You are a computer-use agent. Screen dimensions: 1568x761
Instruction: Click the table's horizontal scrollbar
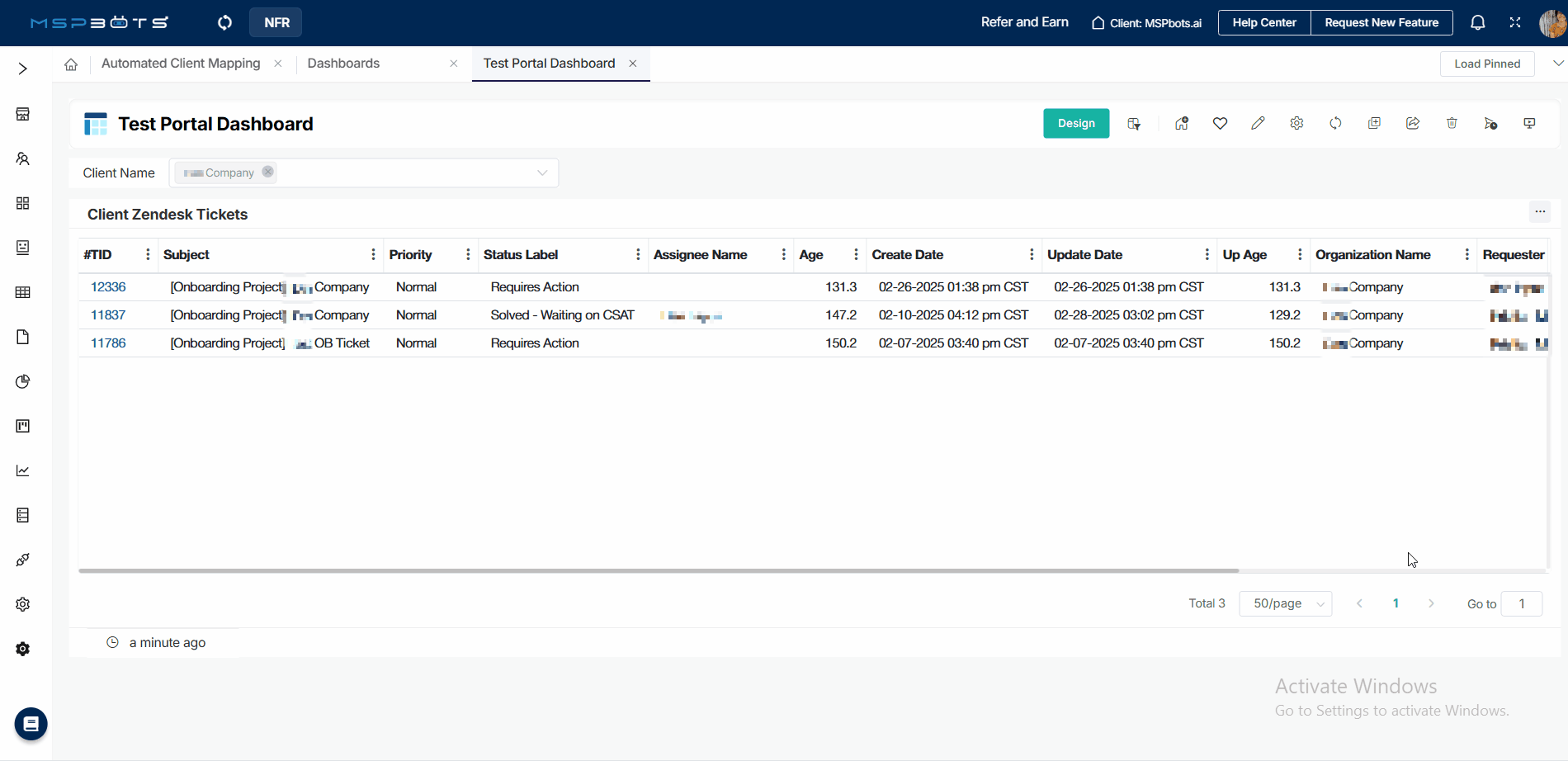pyautogui.click(x=659, y=570)
